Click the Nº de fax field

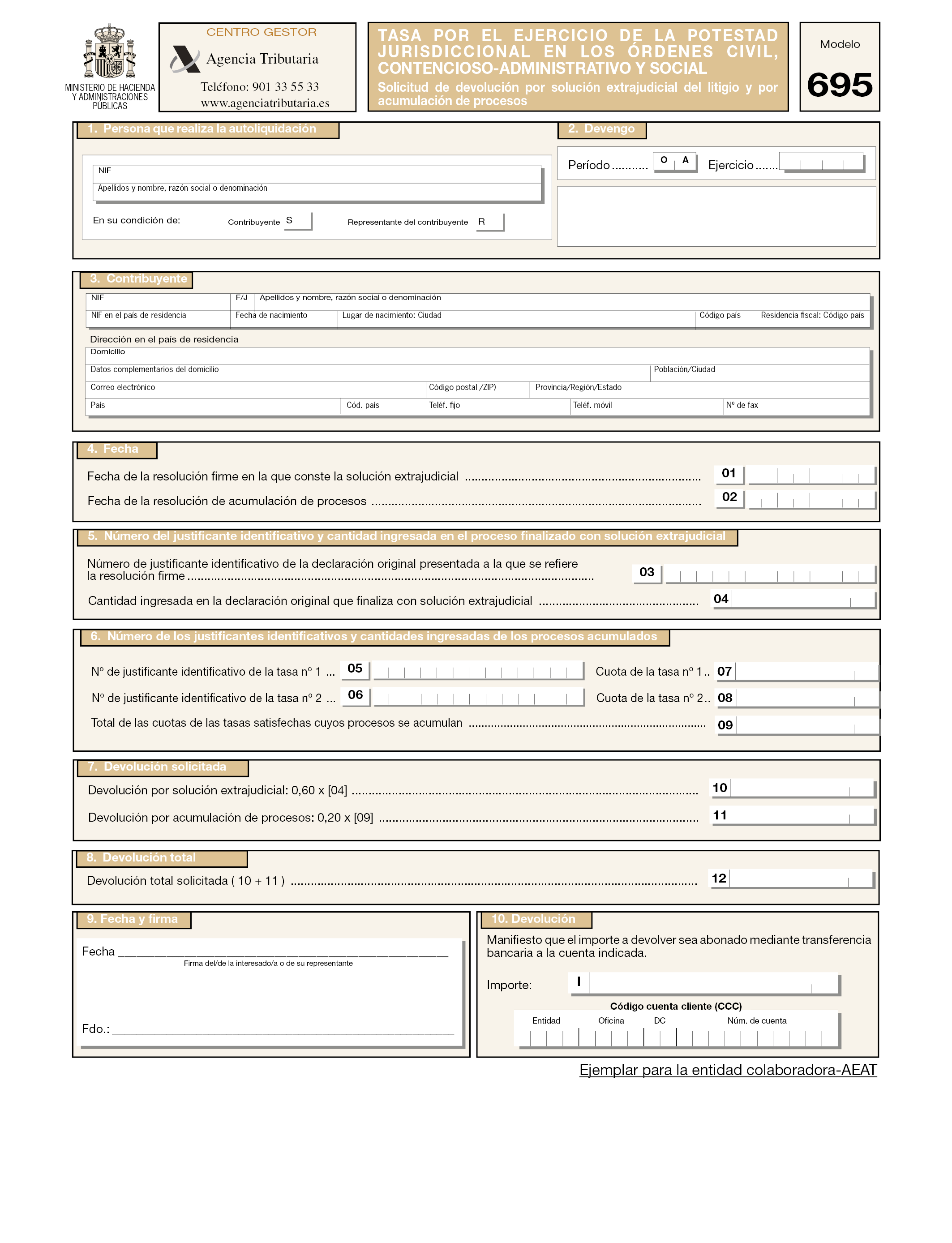pyautogui.click(x=797, y=408)
